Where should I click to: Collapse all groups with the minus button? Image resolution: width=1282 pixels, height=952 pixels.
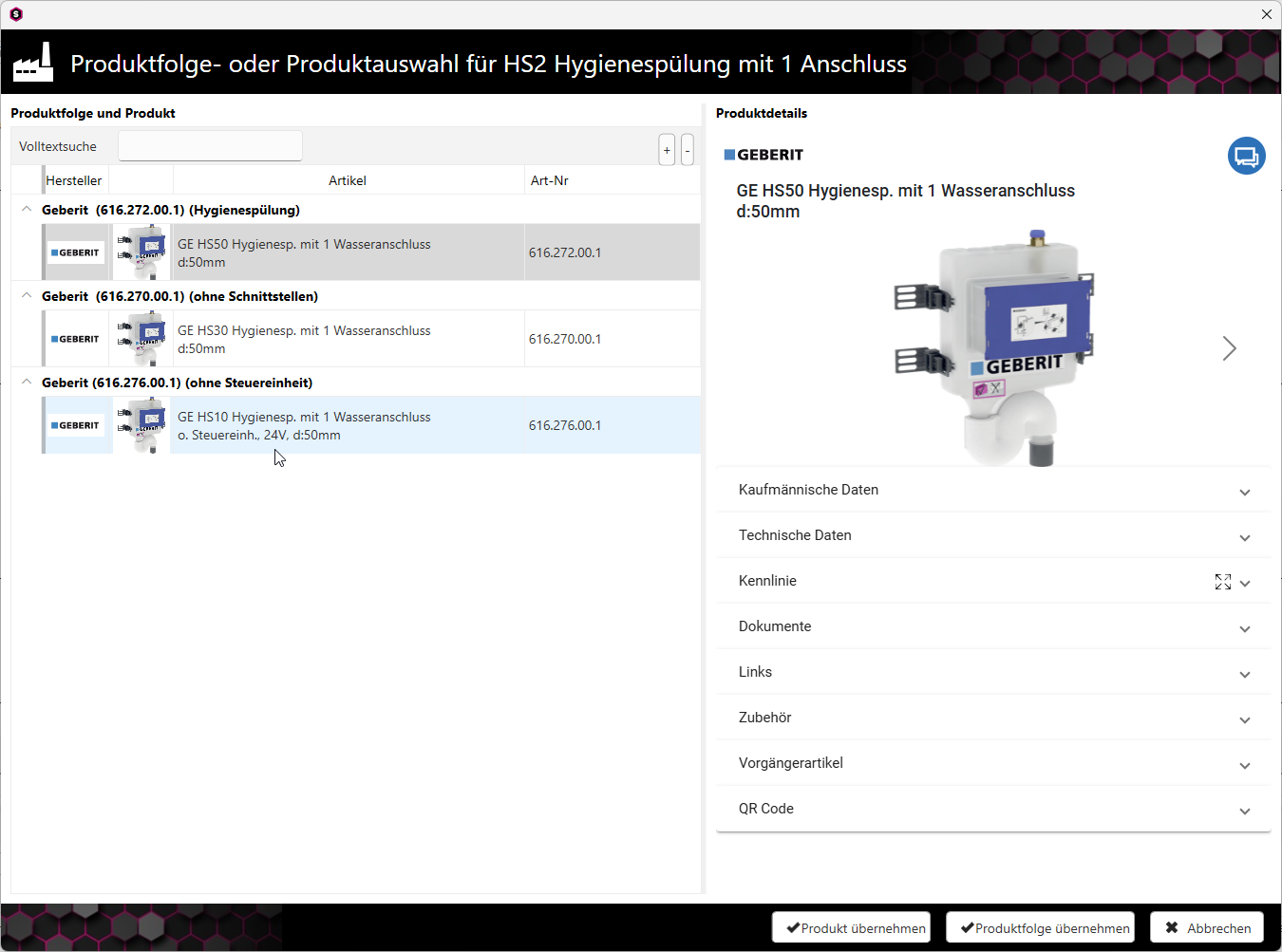(x=688, y=150)
